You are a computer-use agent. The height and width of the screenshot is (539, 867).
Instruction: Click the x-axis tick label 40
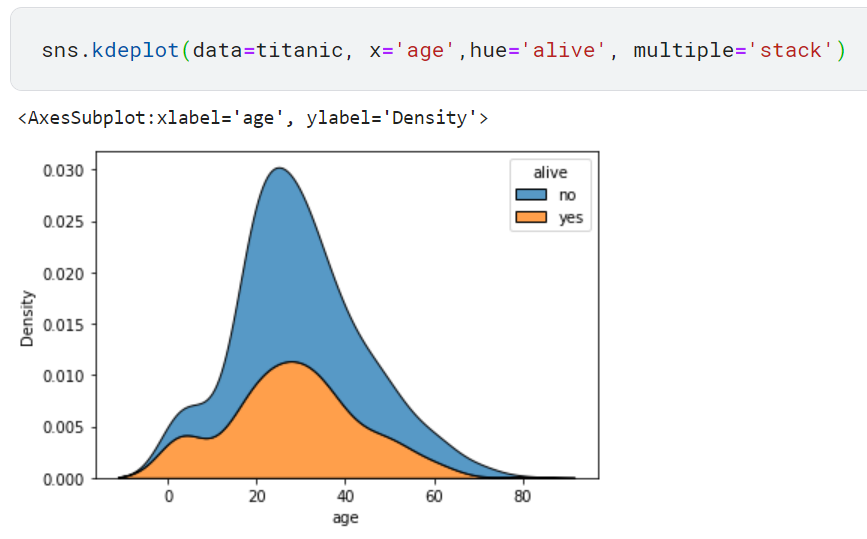click(x=346, y=496)
